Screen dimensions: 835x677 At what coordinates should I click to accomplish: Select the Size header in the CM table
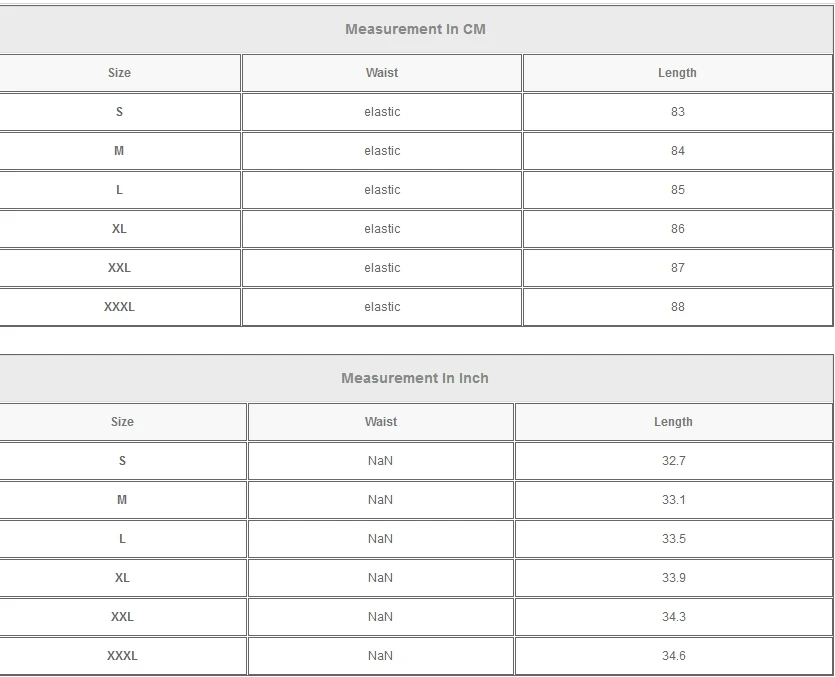coord(119,73)
